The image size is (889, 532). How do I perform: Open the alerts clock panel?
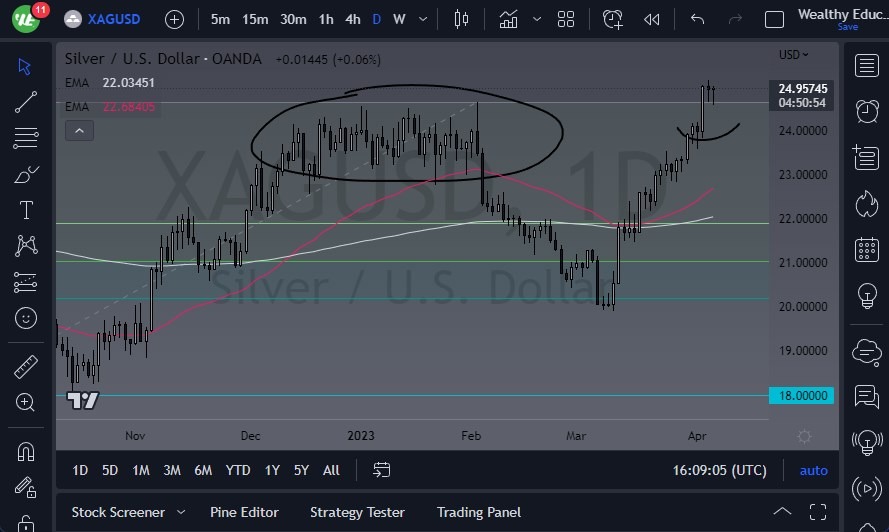pyautogui.click(x=867, y=111)
